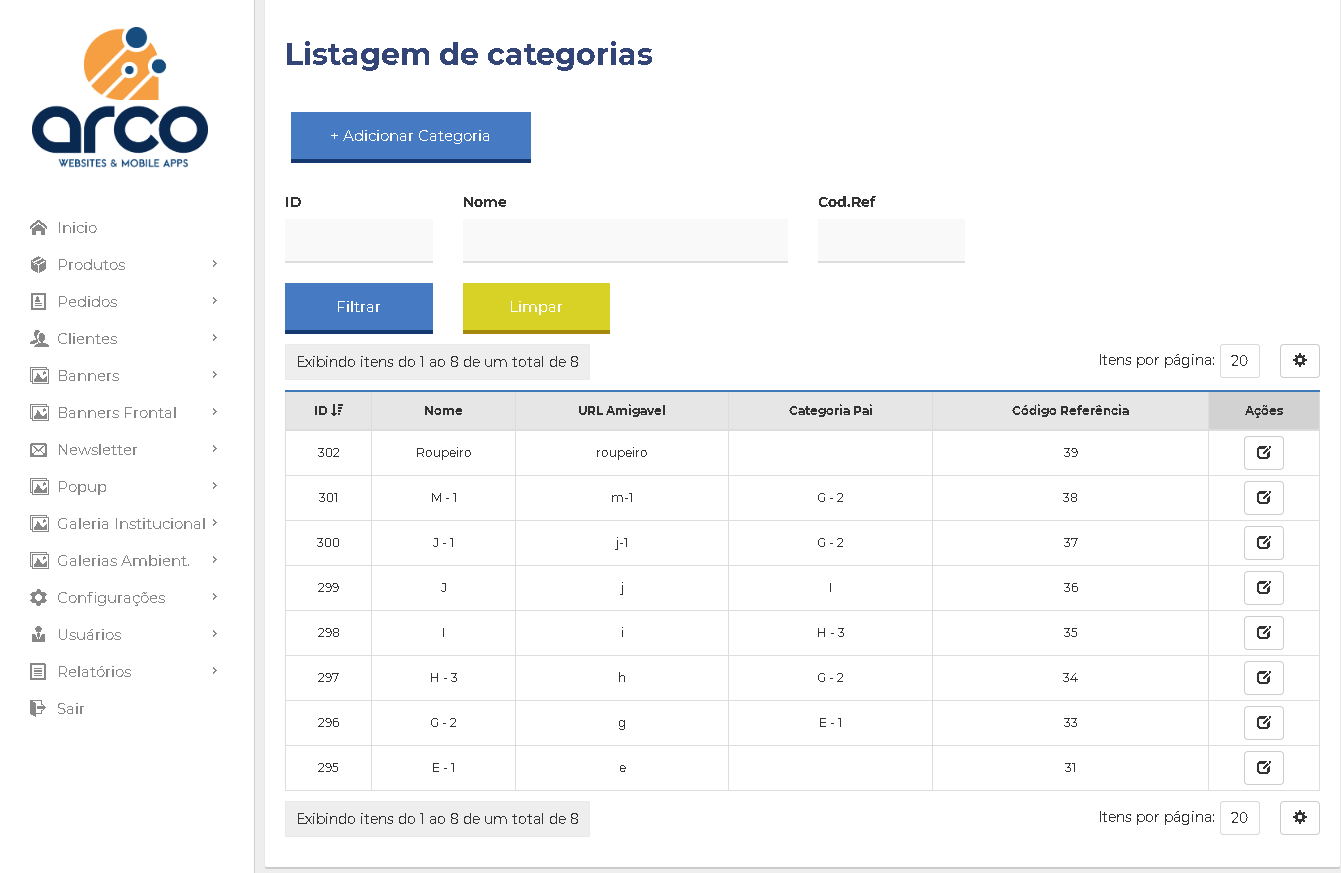Click the "H - 3" cell in Categoria Pai
Image resolution: width=1341 pixels, height=873 pixels.
830,633
